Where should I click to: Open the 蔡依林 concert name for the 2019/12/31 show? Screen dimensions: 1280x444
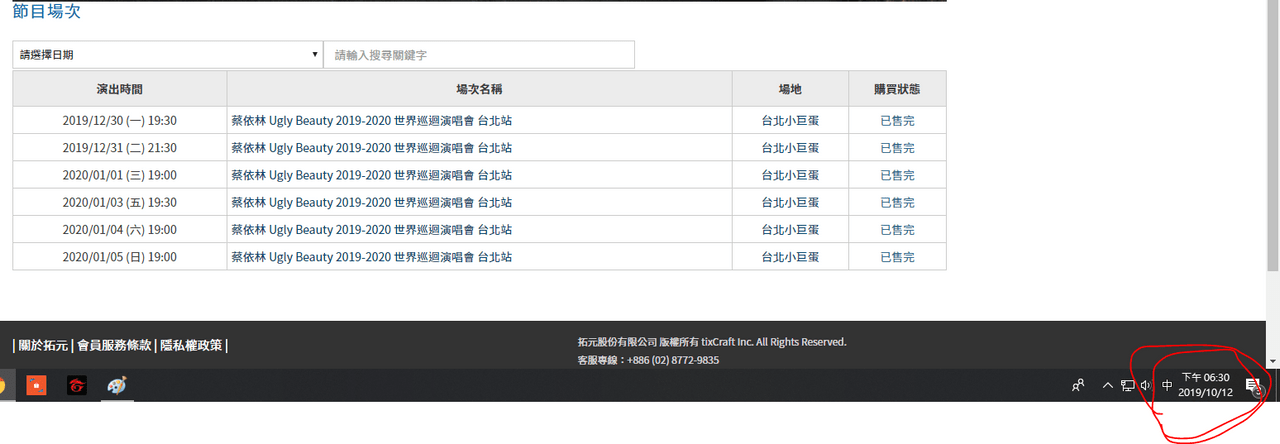[x=372, y=148]
